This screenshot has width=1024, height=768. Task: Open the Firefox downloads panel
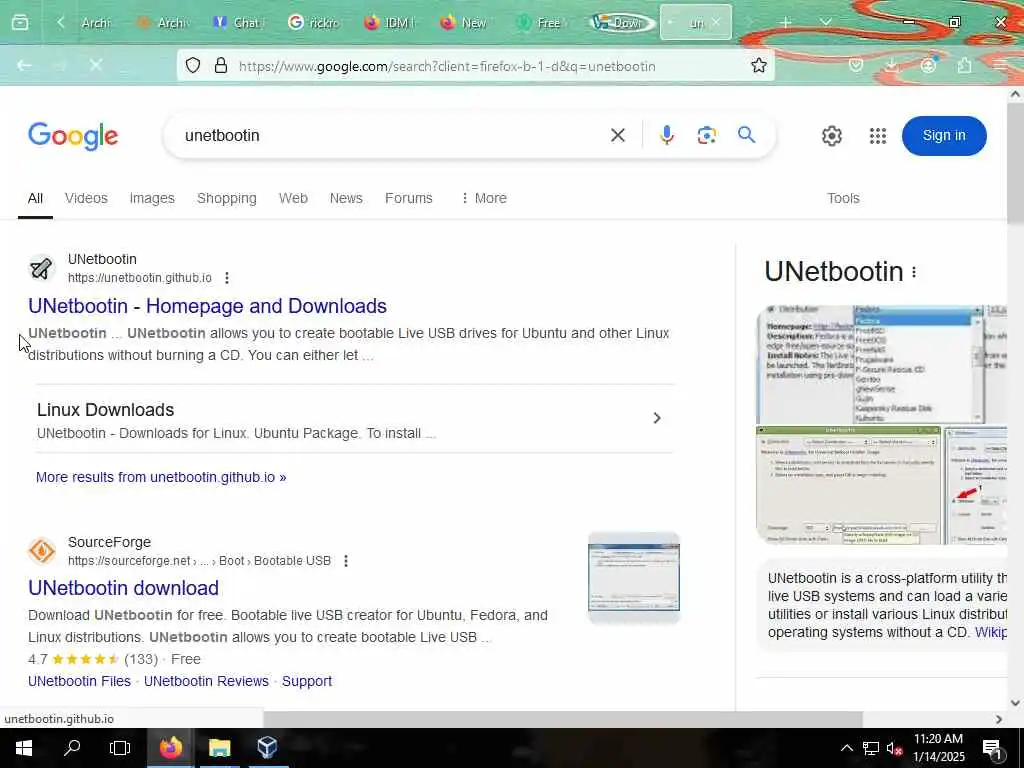point(892,65)
